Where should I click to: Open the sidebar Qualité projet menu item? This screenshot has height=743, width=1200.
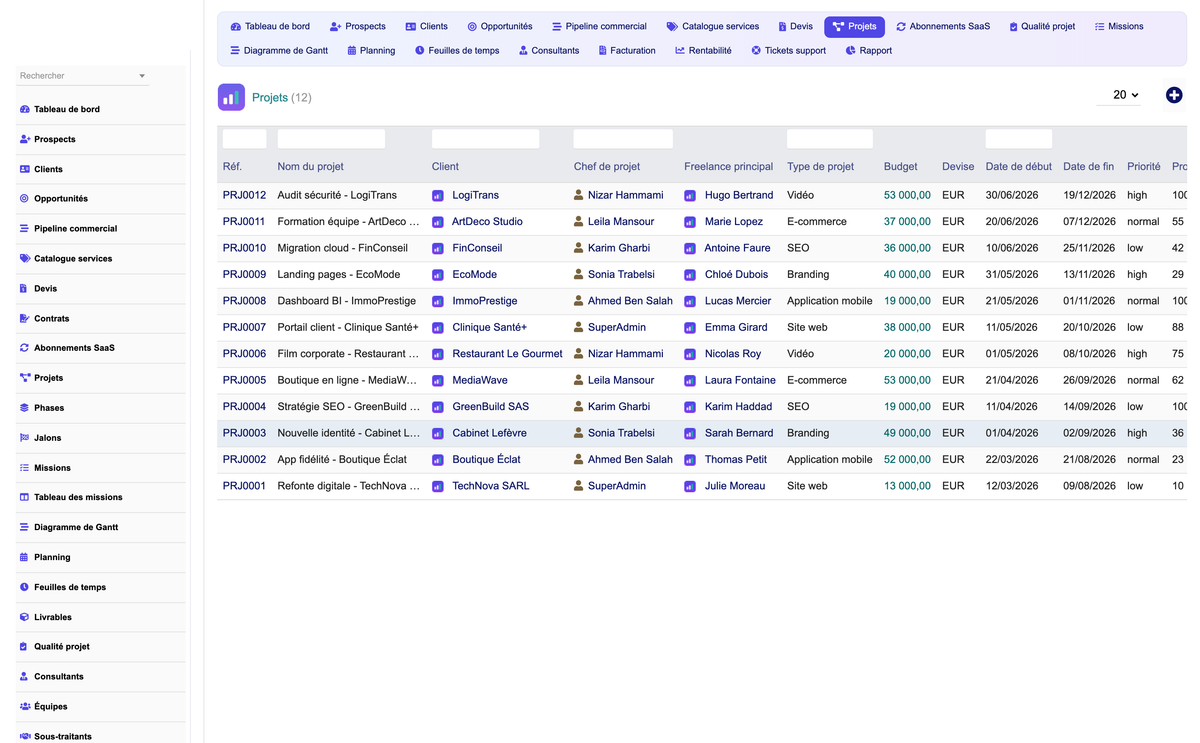coord(62,647)
